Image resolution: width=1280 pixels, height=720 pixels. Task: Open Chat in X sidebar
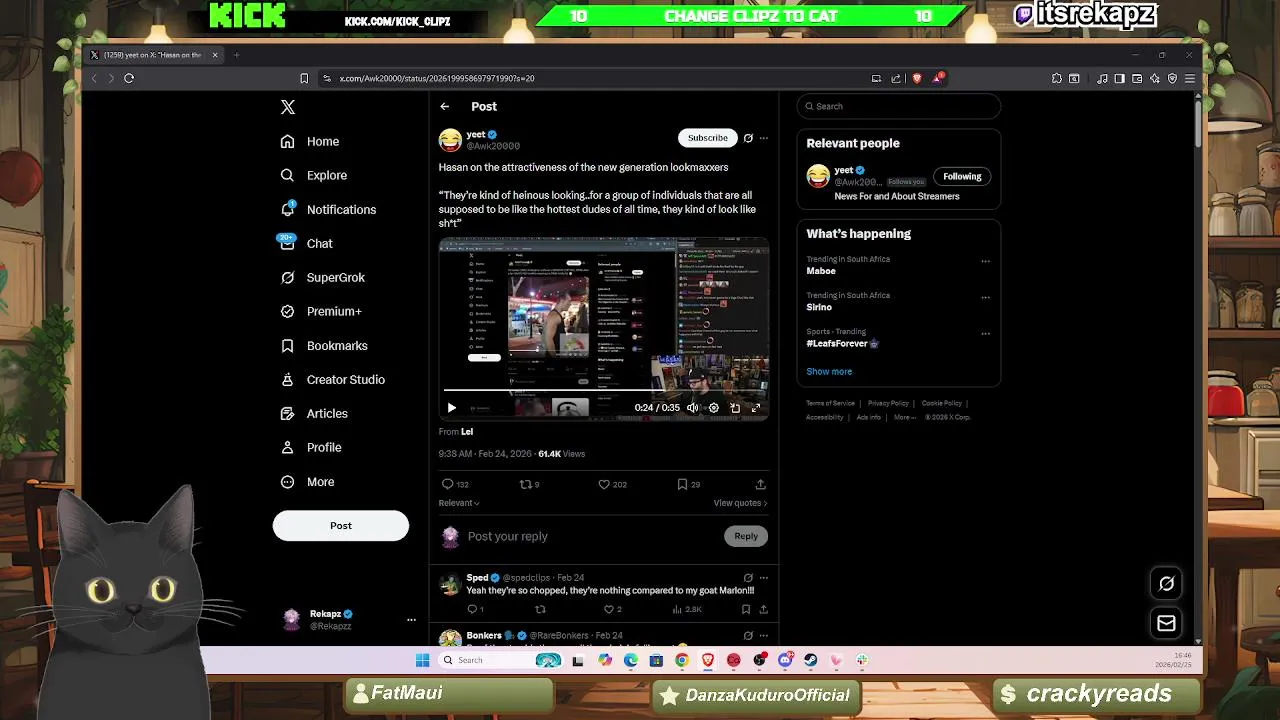pos(306,244)
